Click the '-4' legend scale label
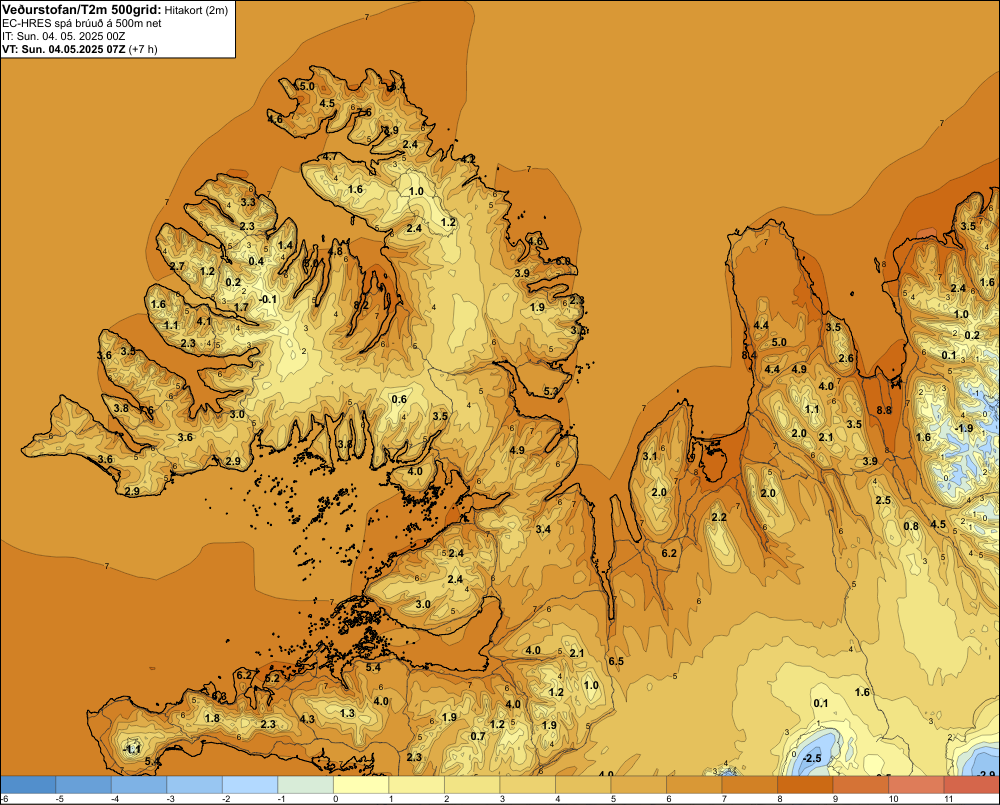Screen dimensions: 1000x805 (x=115, y=799)
